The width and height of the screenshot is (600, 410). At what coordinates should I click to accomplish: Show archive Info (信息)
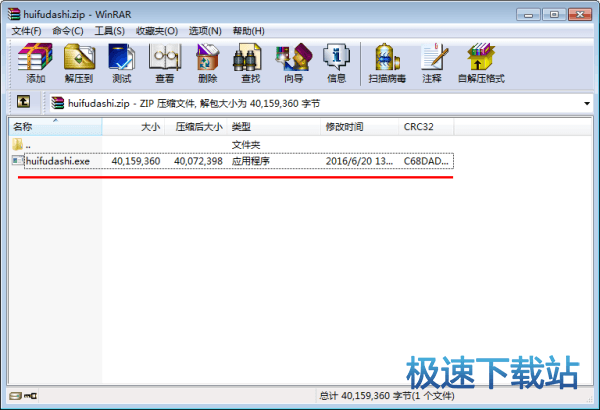(336, 57)
